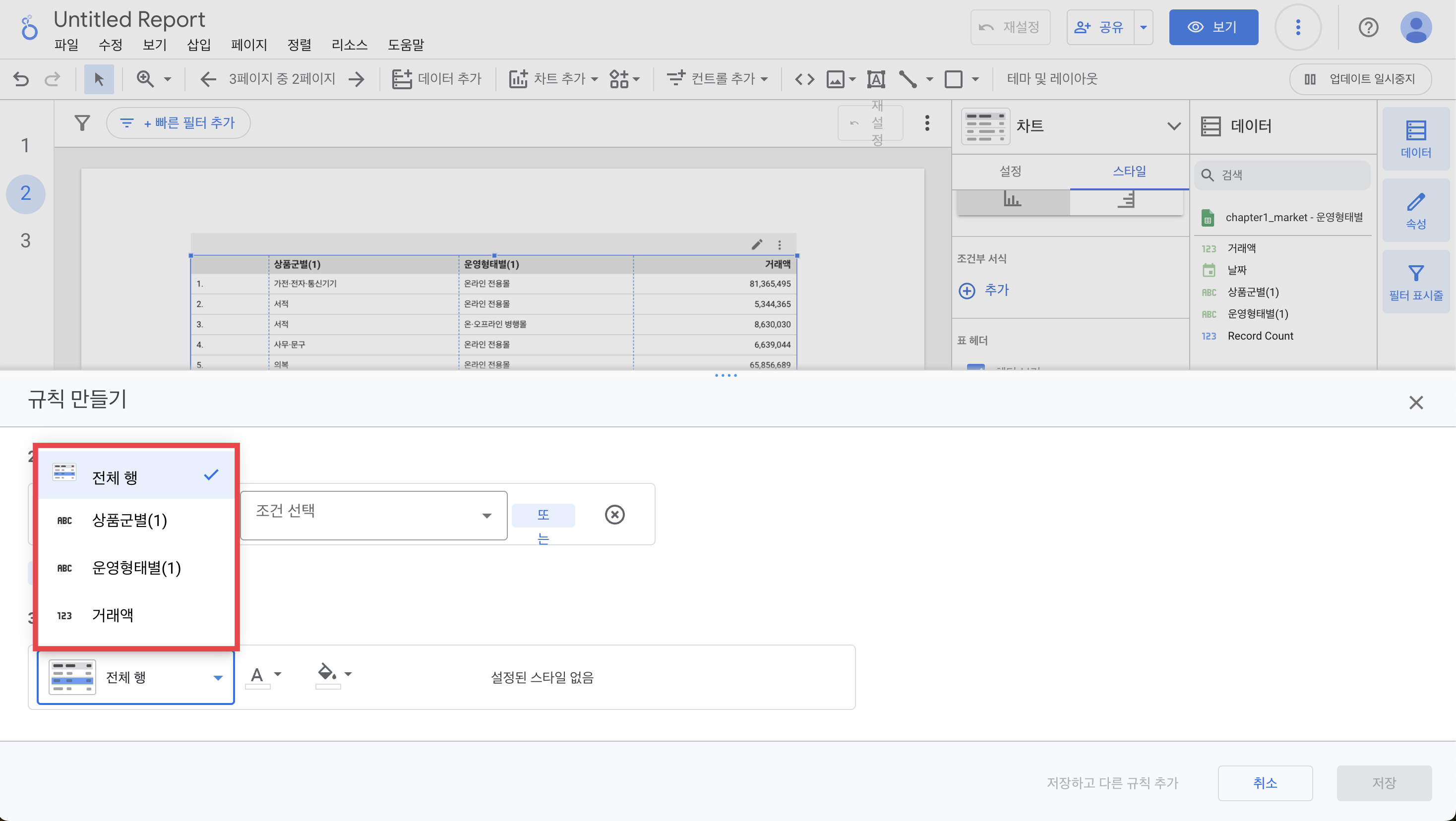Select the text box tool icon
The width and height of the screenshot is (1456, 821).
(875, 79)
